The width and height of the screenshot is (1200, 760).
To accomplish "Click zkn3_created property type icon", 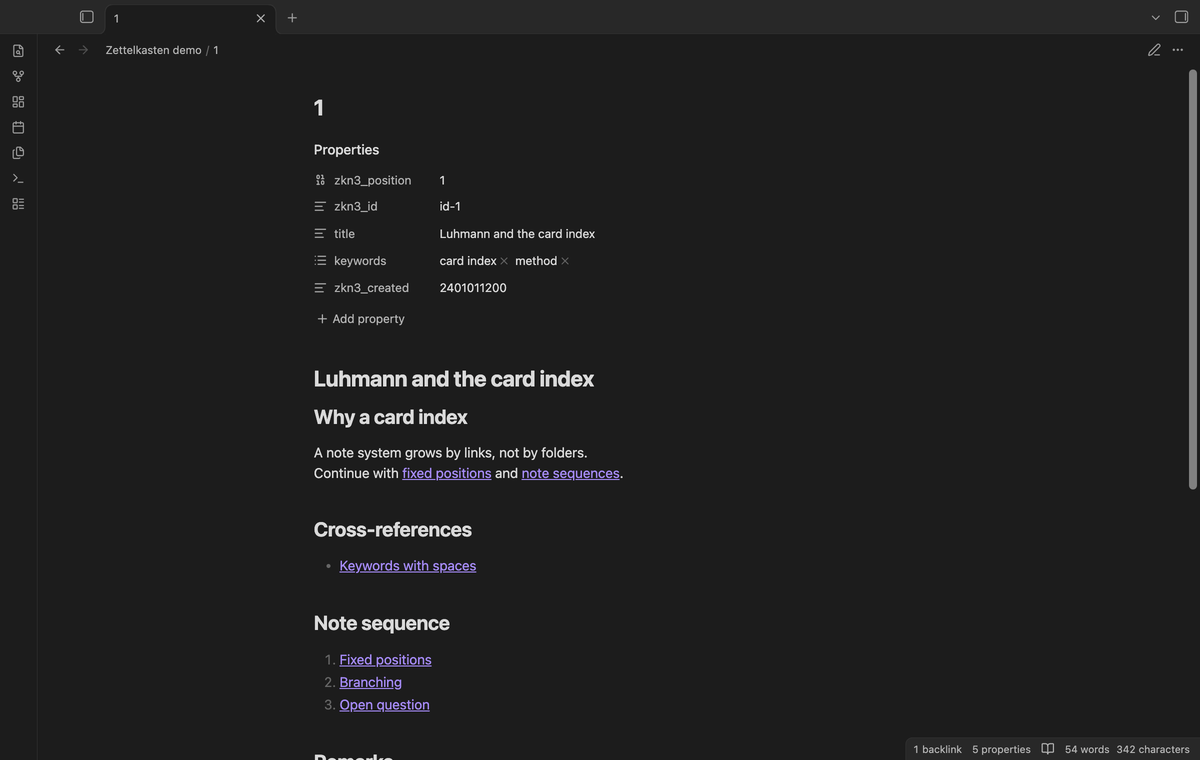I will (x=320, y=288).
